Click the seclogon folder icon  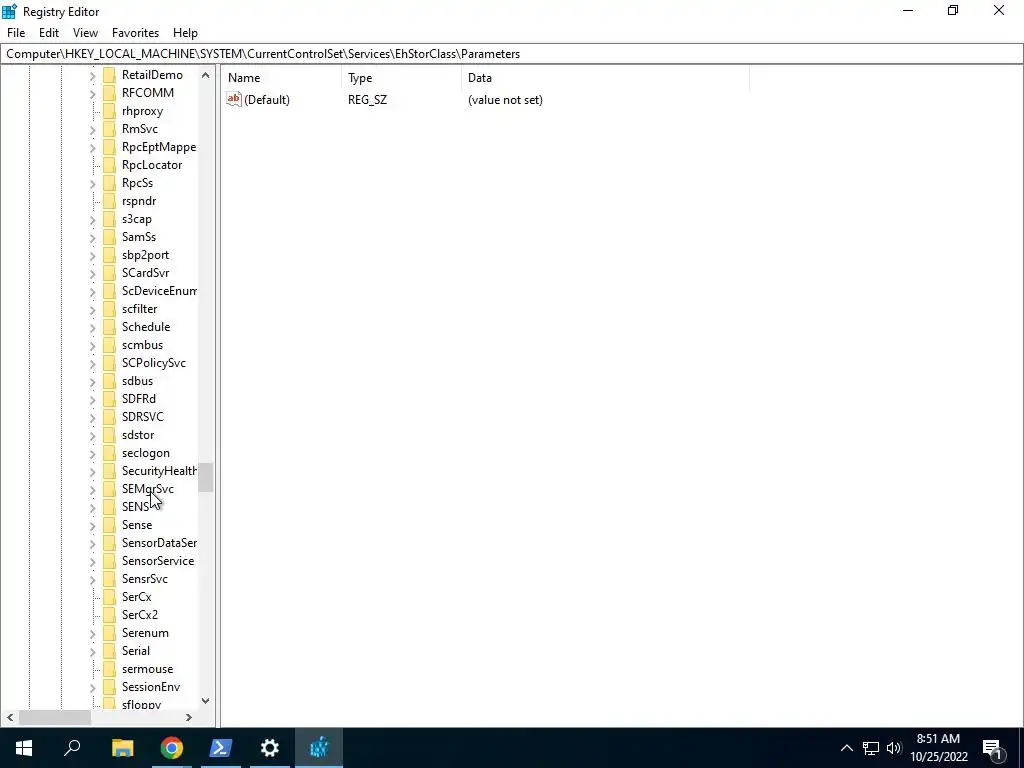click(110, 453)
